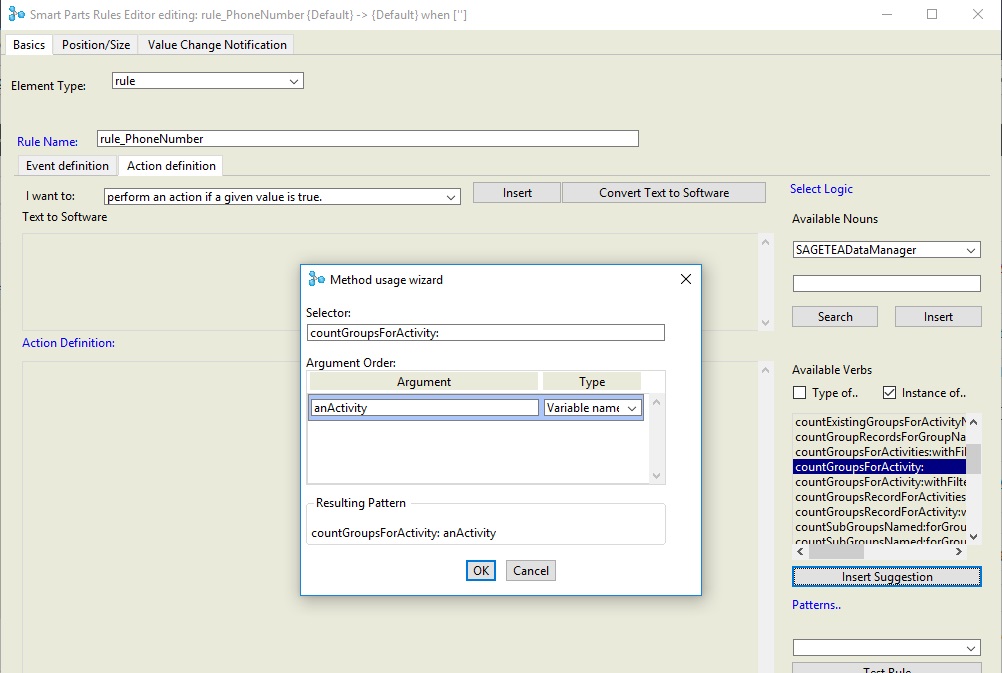Image resolution: width=1002 pixels, height=673 pixels.
Task: Select the Action definition tab
Action: (171, 166)
